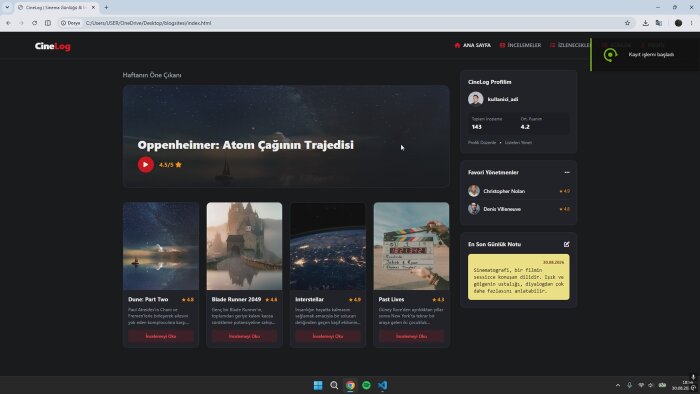Image resolution: width=700 pixels, height=394 pixels.
Task: Read the Interstellar review
Action: pos(328,336)
